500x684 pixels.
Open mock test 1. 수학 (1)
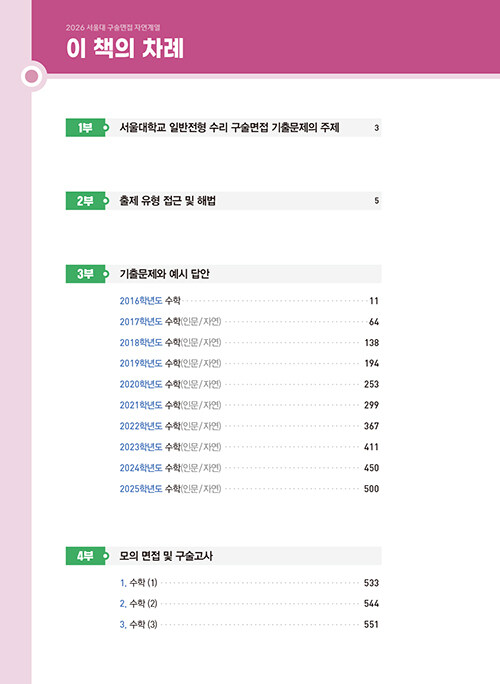pyautogui.click(x=249, y=583)
